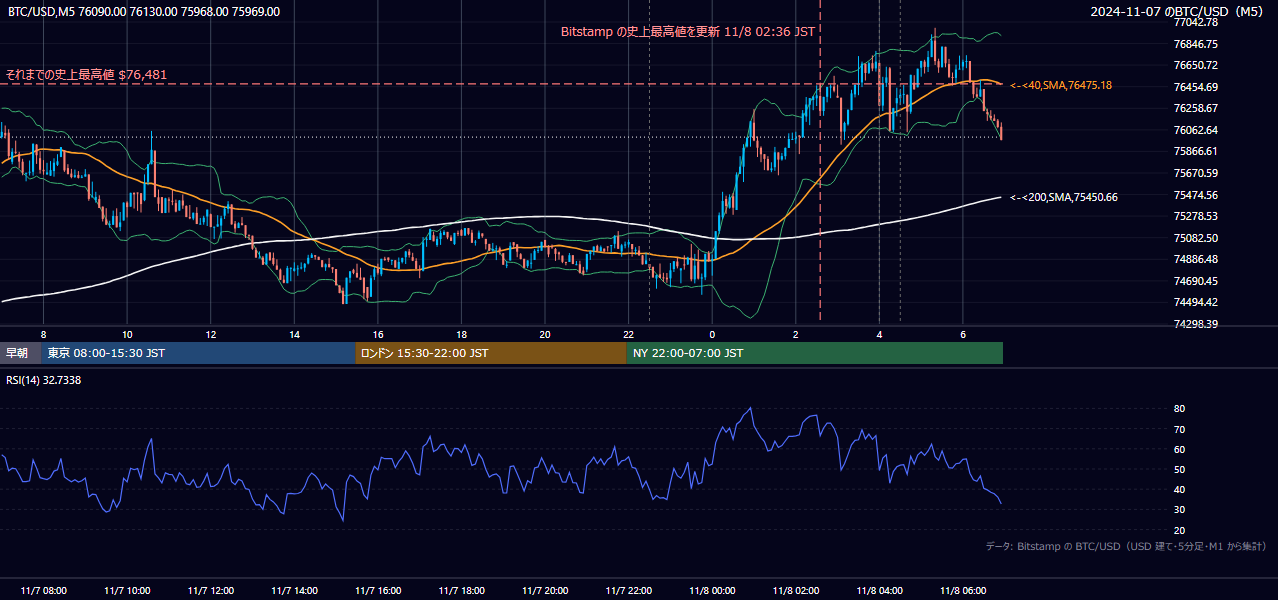Click the '11/8 02:00' bottom time label
The height and width of the screenshot is (600, 1278).
tap(796, 591)
